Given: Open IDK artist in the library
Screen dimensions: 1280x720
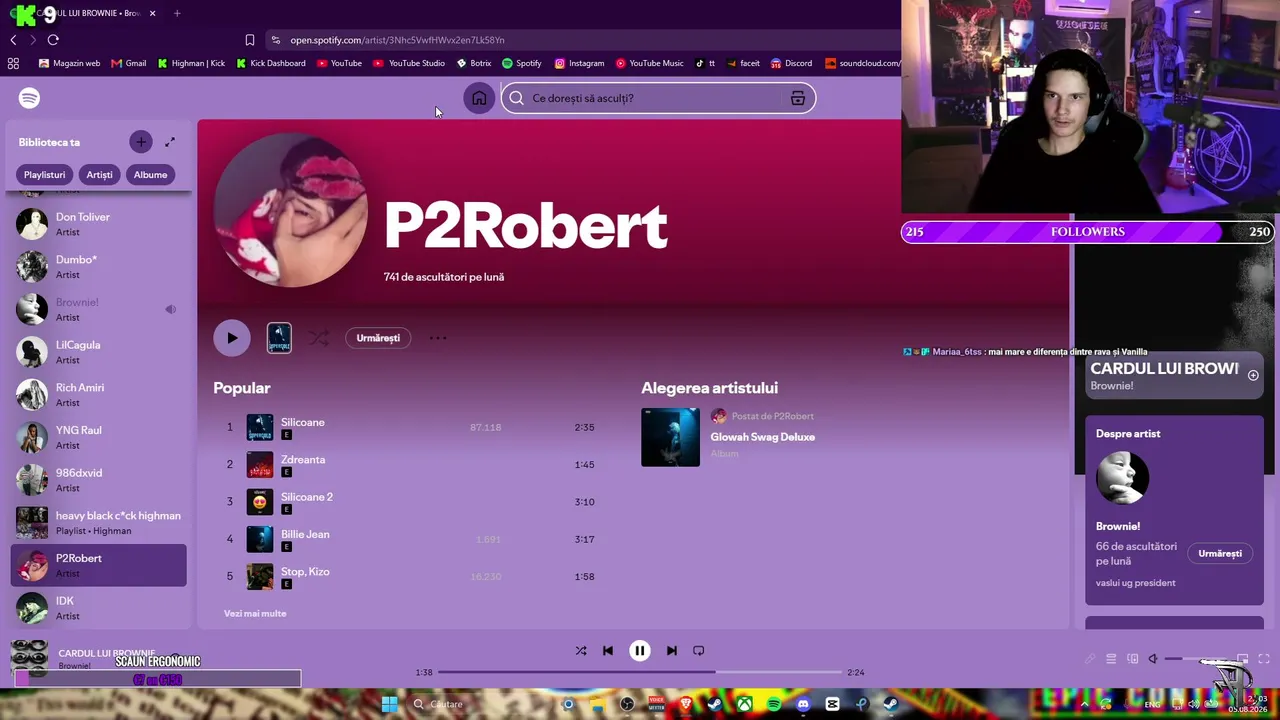Looking at the screenshot, I should 98,608.
